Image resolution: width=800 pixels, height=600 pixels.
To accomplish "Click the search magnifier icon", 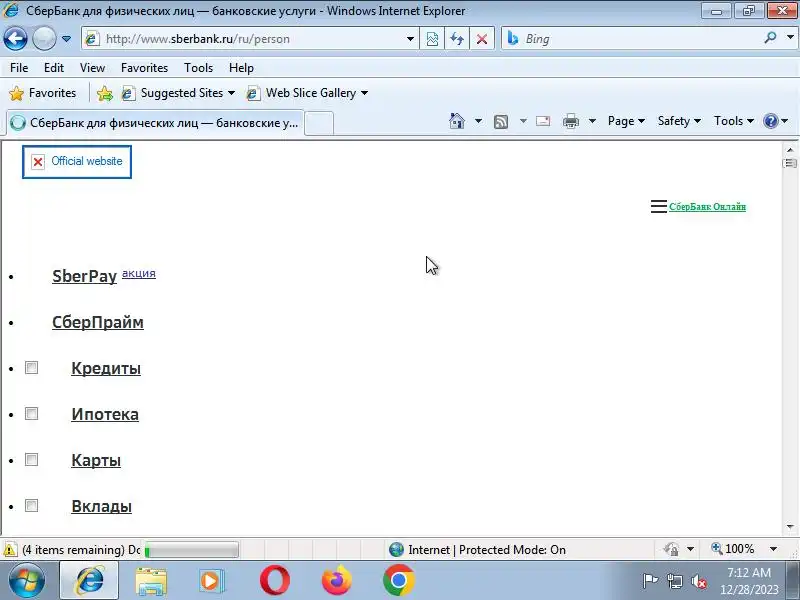I will click(770, 38).
